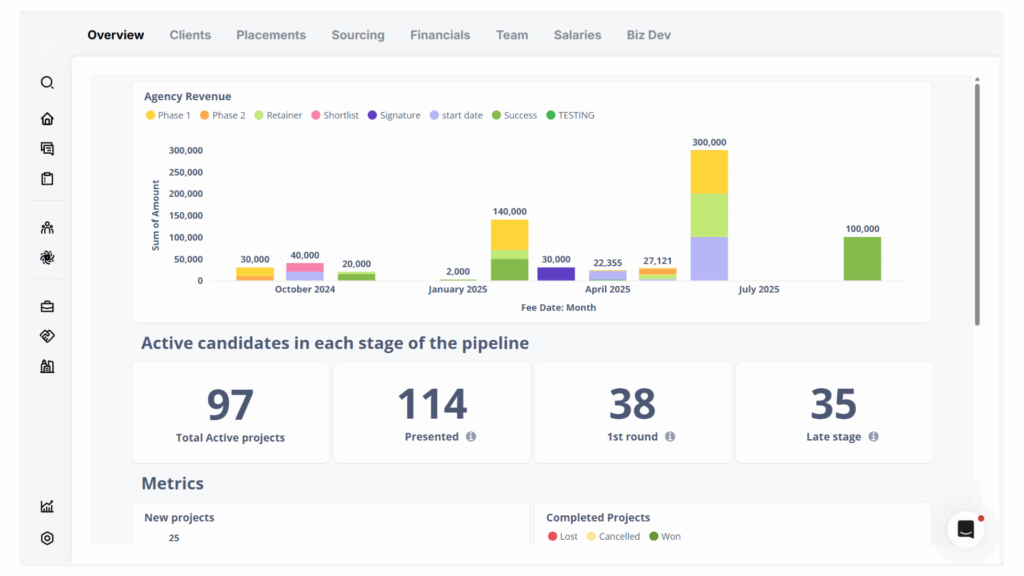
Task: Click the info icon next to Late stage
Action: (872, 437)
